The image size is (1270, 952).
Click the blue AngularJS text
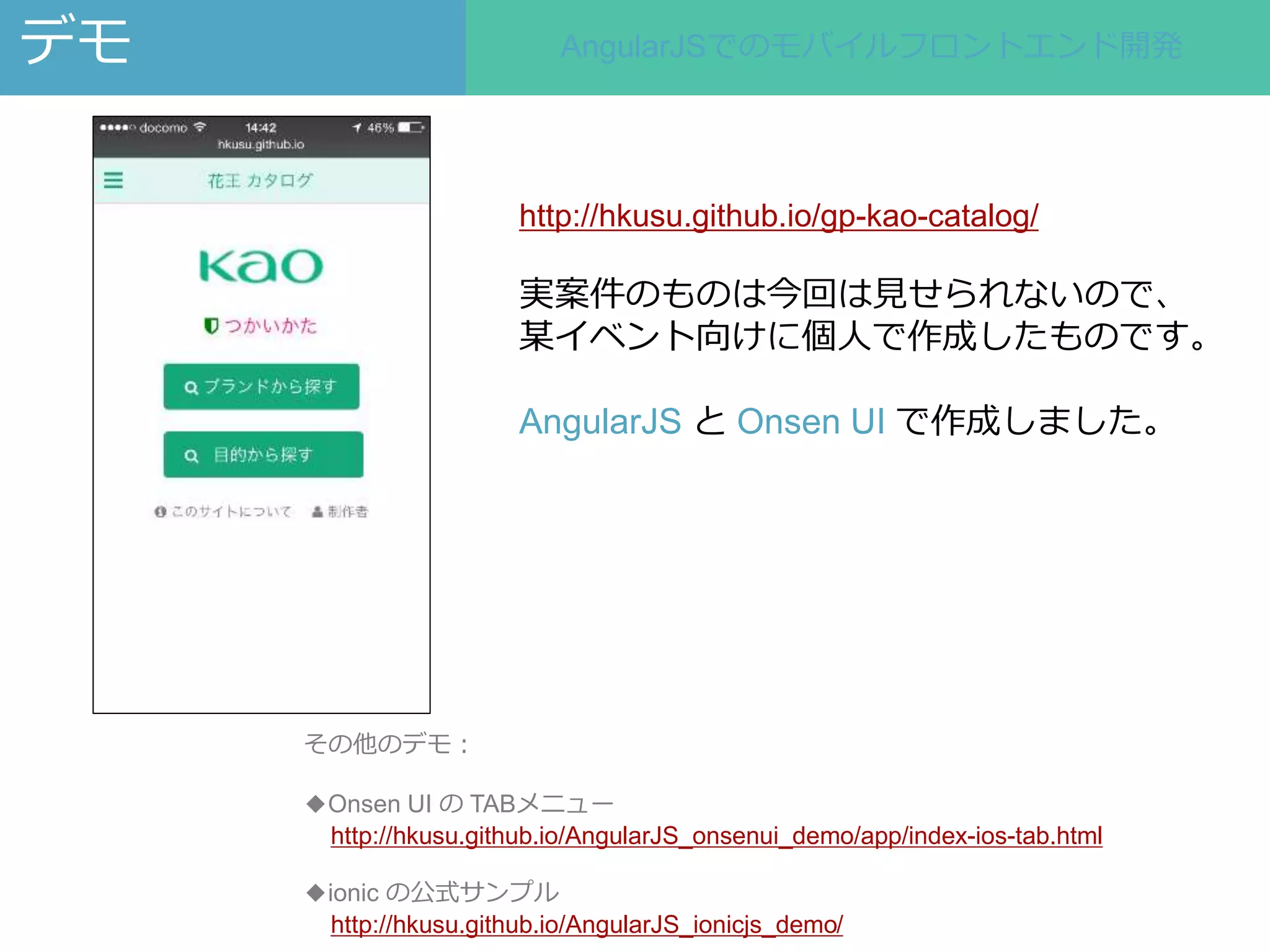600,421
